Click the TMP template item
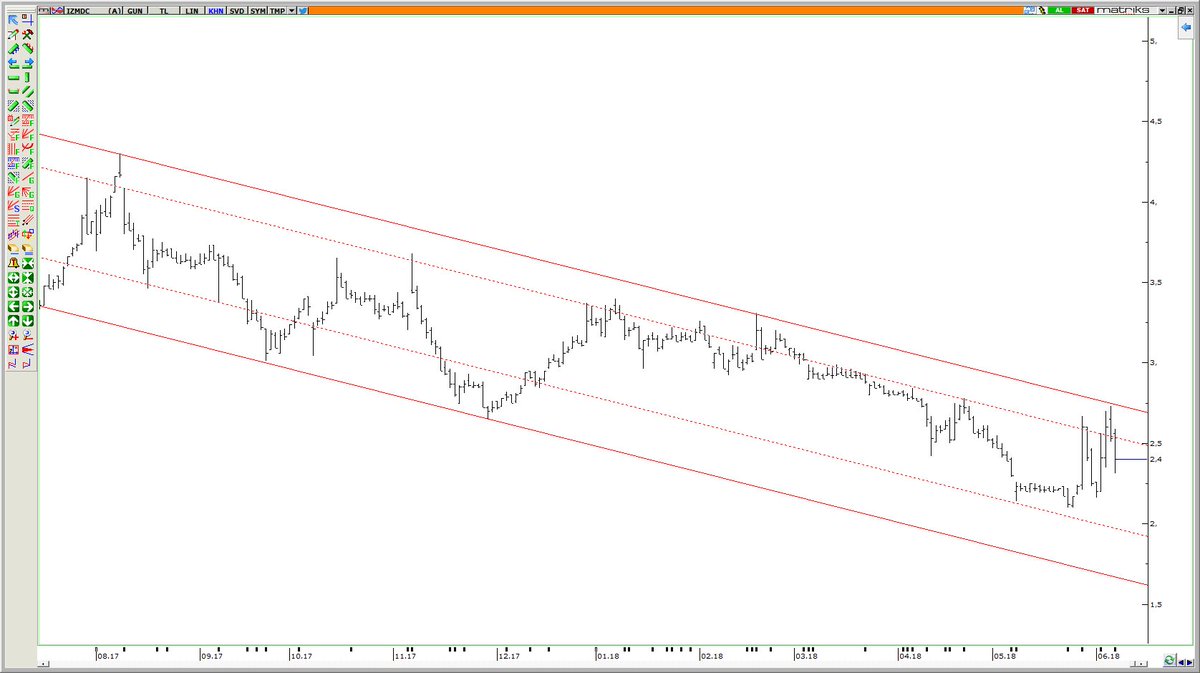The image size is (1200, 673). click(x=277, y=10)
